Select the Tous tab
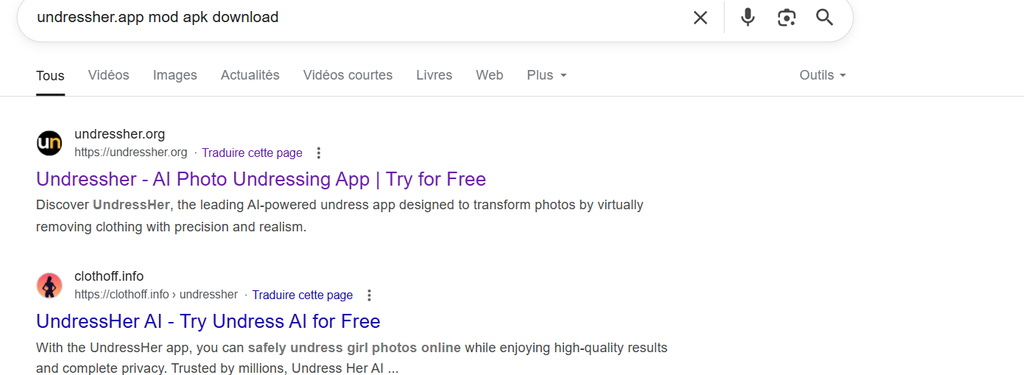This screenshot has width=1024, height=375. tap(50, 76)
